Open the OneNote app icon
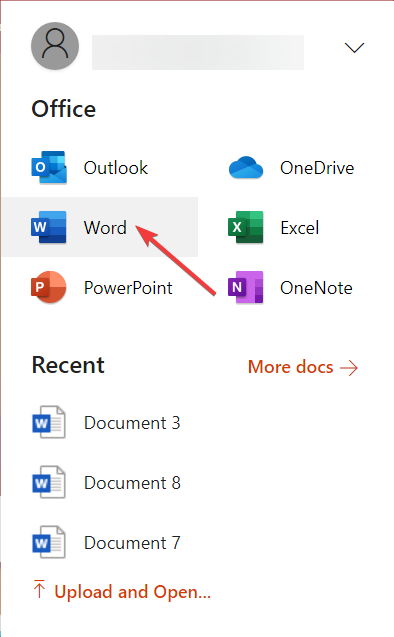The image size is (394, 637). 246,287
